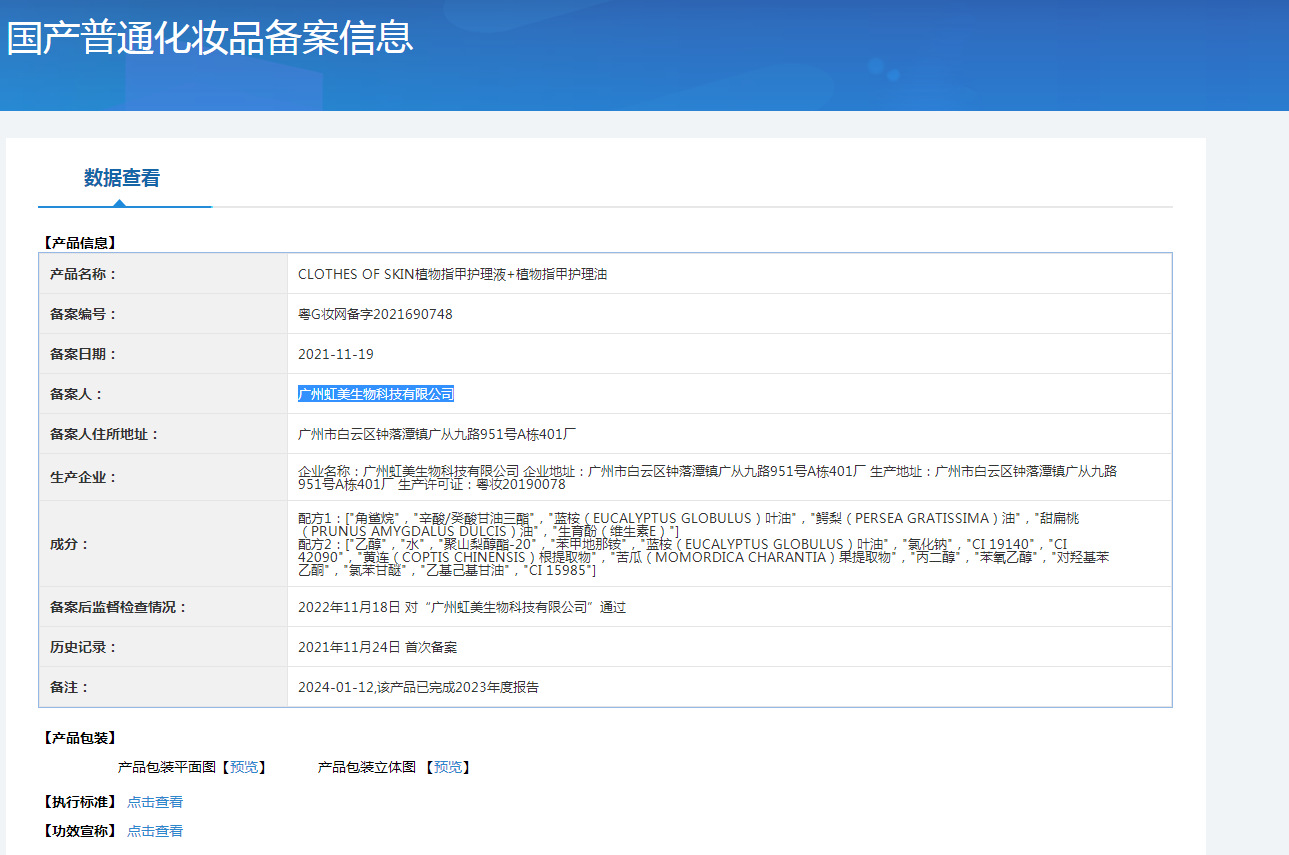Click the 【产品信息】 section heading
The height and width of the screenshot is (855, 1289).
79,242
